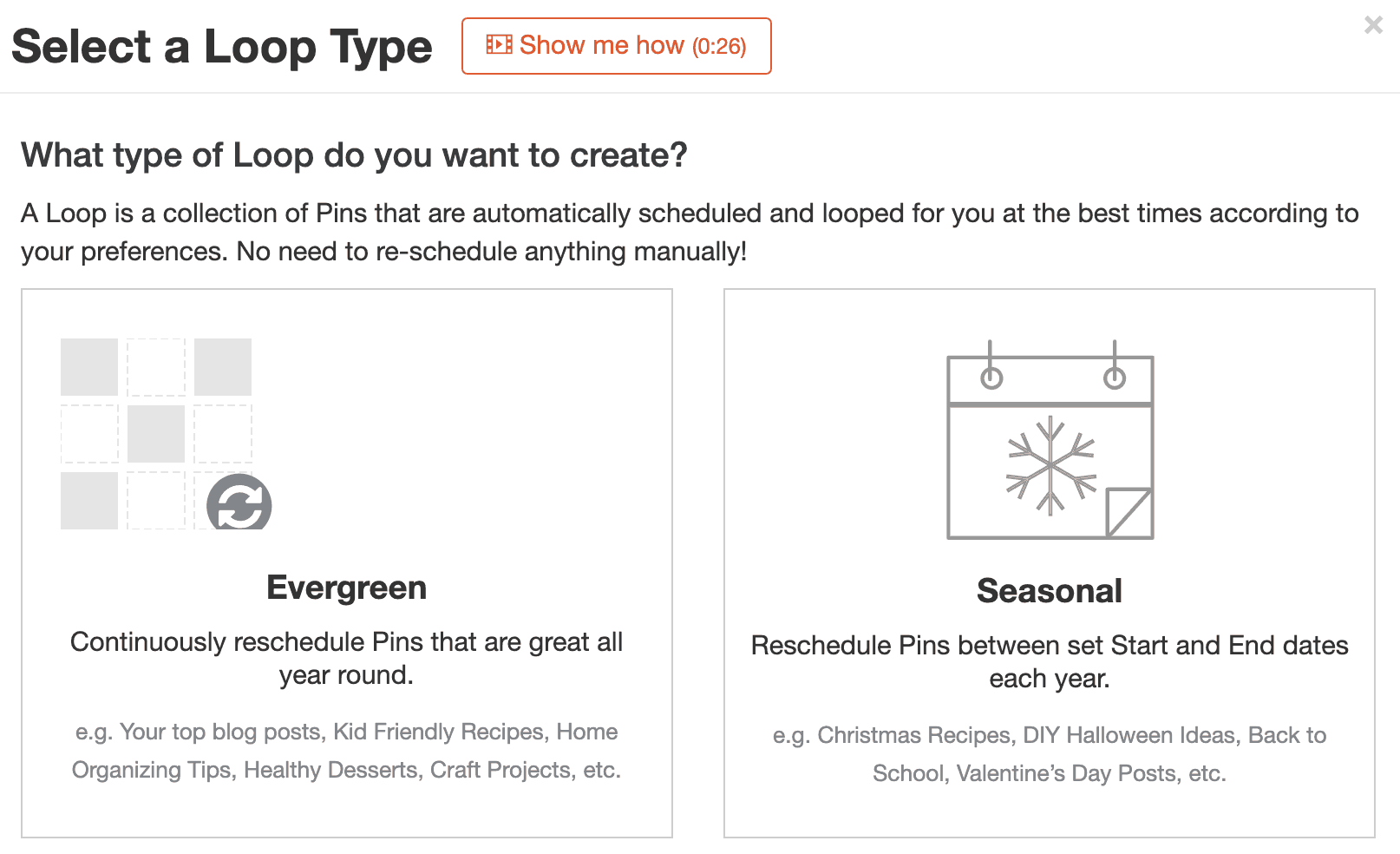Click the top-left filled square in the Evergreen grid

89,367
